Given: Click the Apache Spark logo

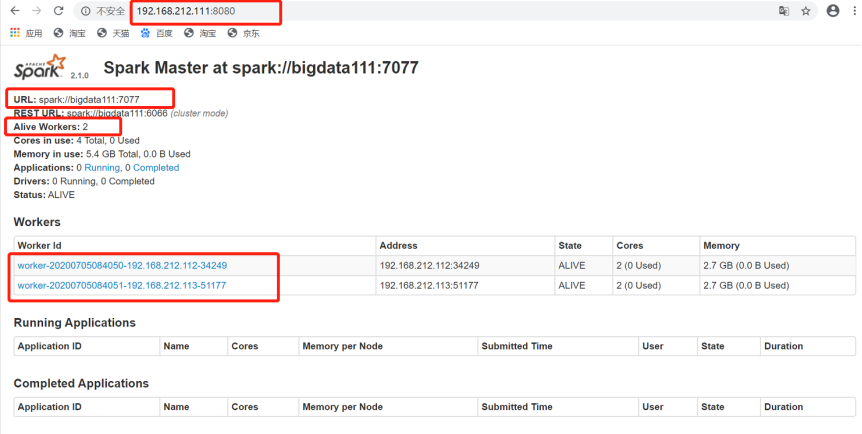Looking at the screenshot, I should click(x=40, y=67).
